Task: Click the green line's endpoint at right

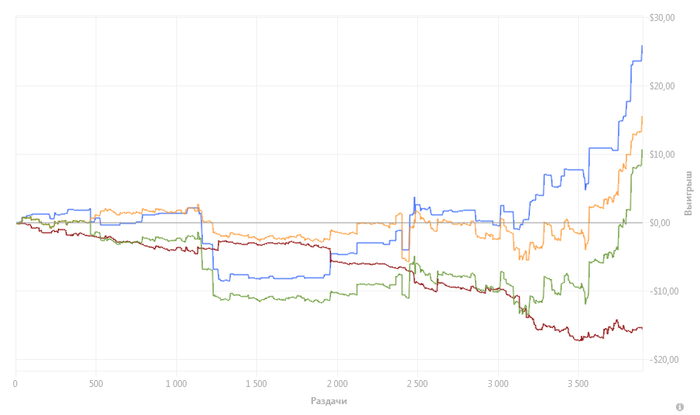Action: click(642, 150)
